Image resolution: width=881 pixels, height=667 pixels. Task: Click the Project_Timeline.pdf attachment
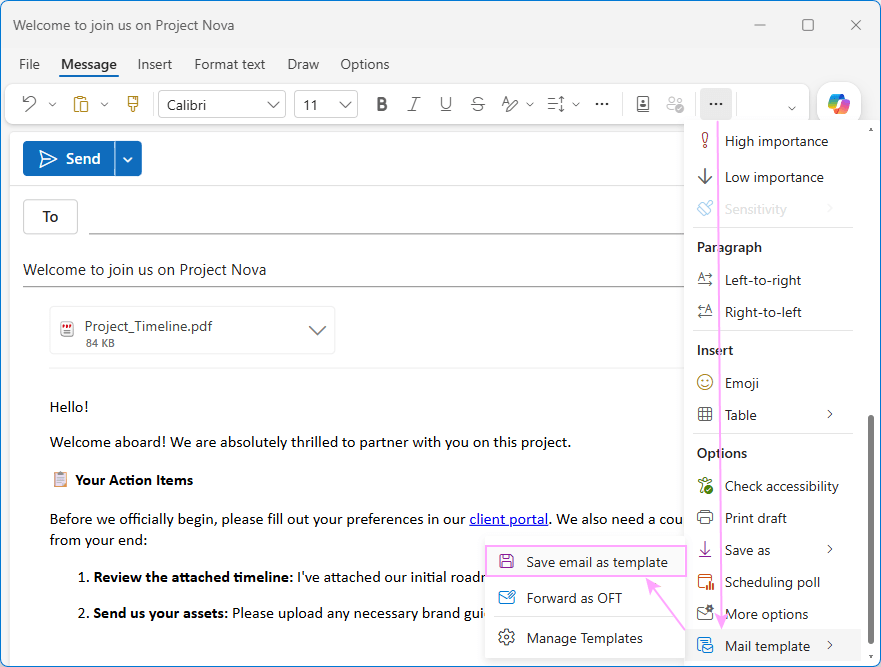(192, 330)
